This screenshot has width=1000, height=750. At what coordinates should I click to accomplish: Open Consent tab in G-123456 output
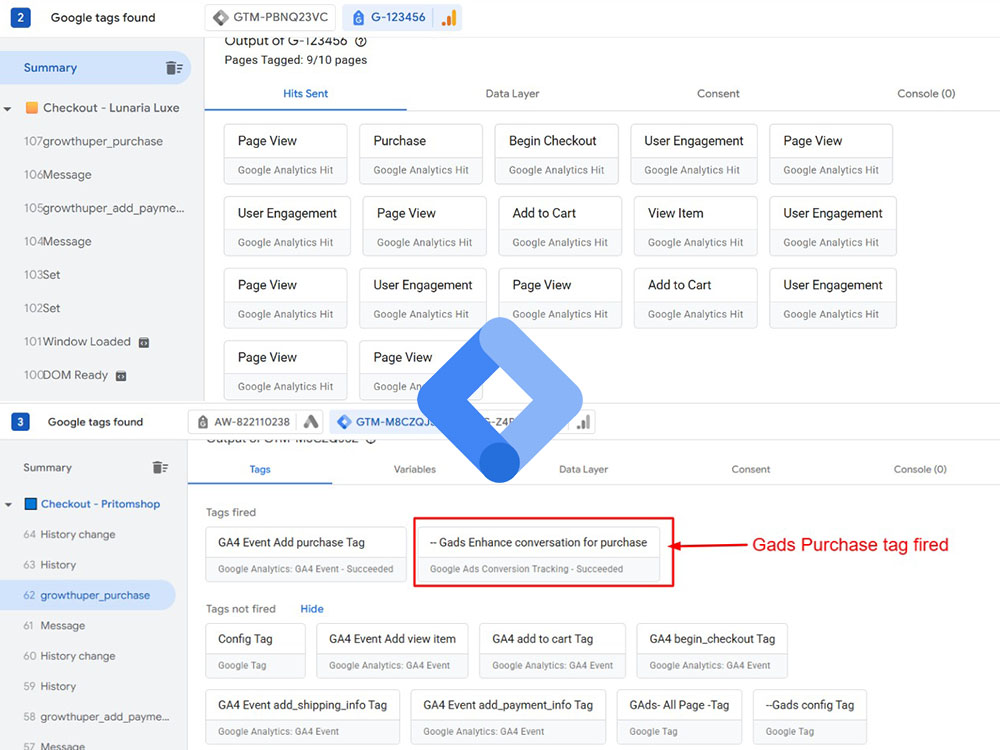click(x=718, y=94)
